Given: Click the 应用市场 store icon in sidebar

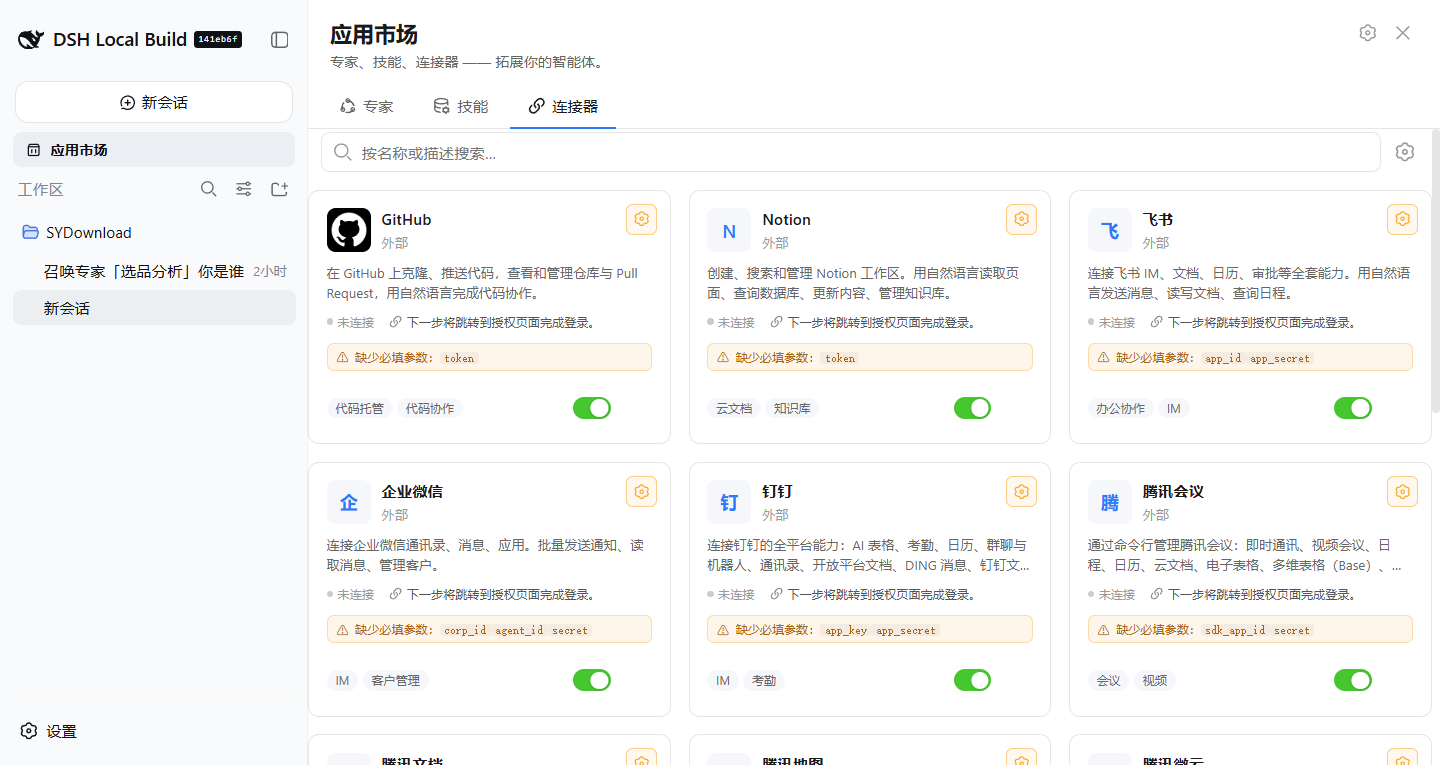Looking at the screenshot, I should click(x=34, y=150).
